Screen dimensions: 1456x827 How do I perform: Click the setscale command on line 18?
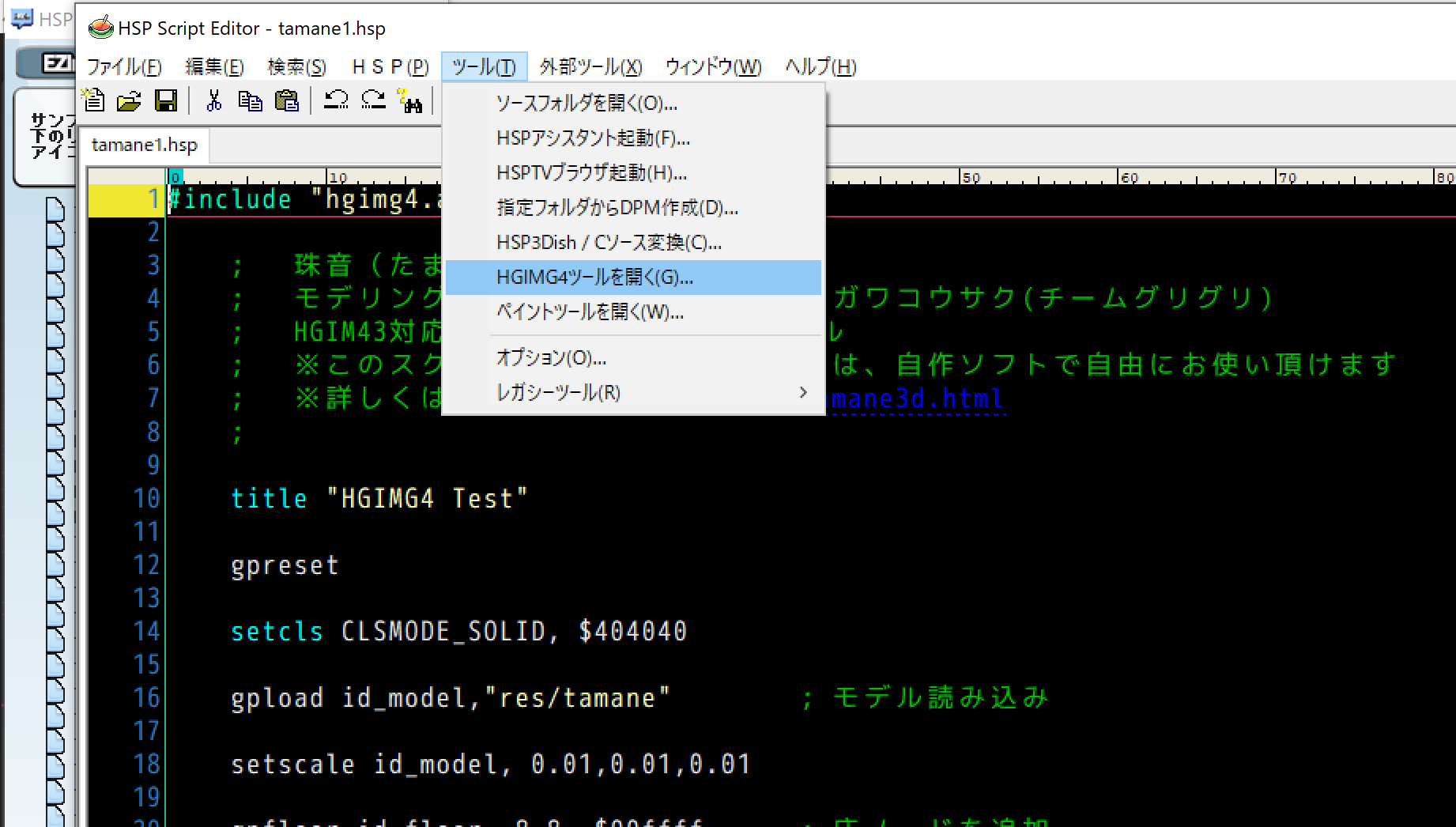point(292,765)
